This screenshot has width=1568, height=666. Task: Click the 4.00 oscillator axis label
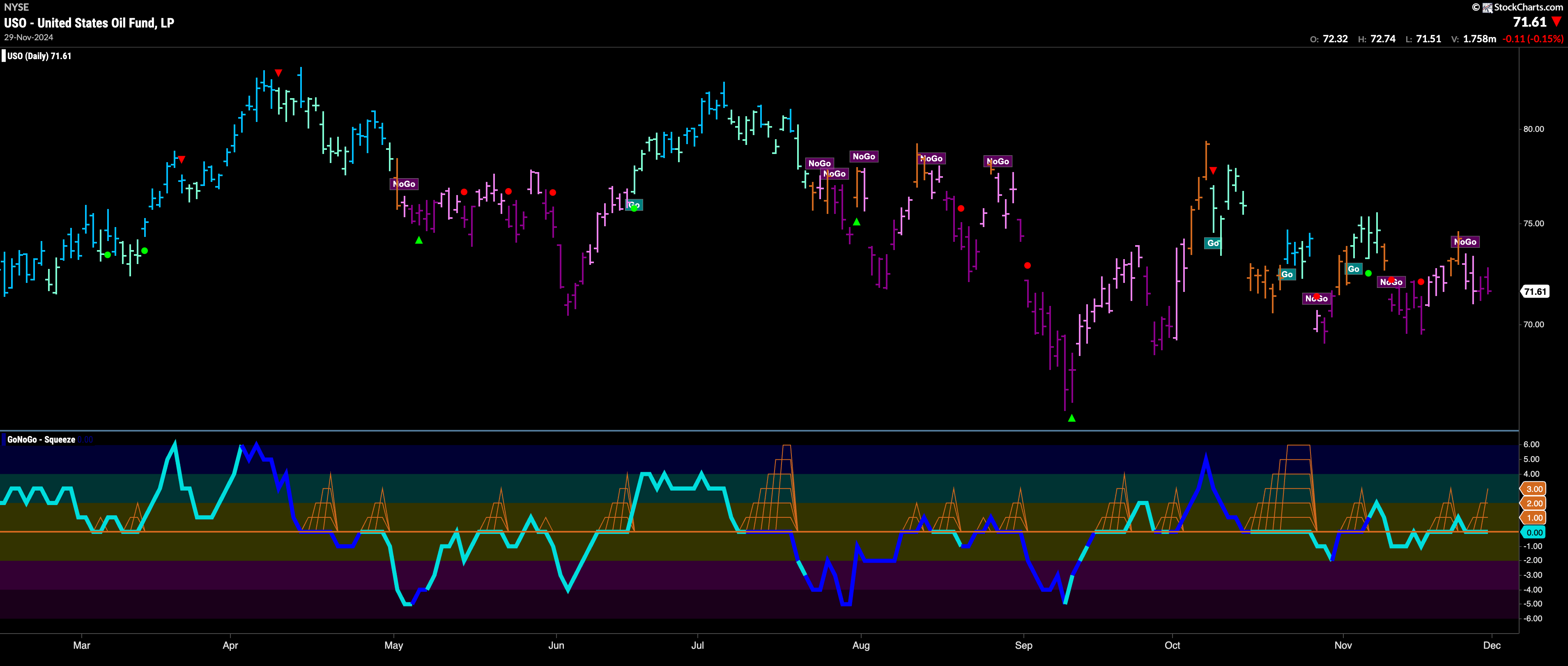(x=1531, y=474)
